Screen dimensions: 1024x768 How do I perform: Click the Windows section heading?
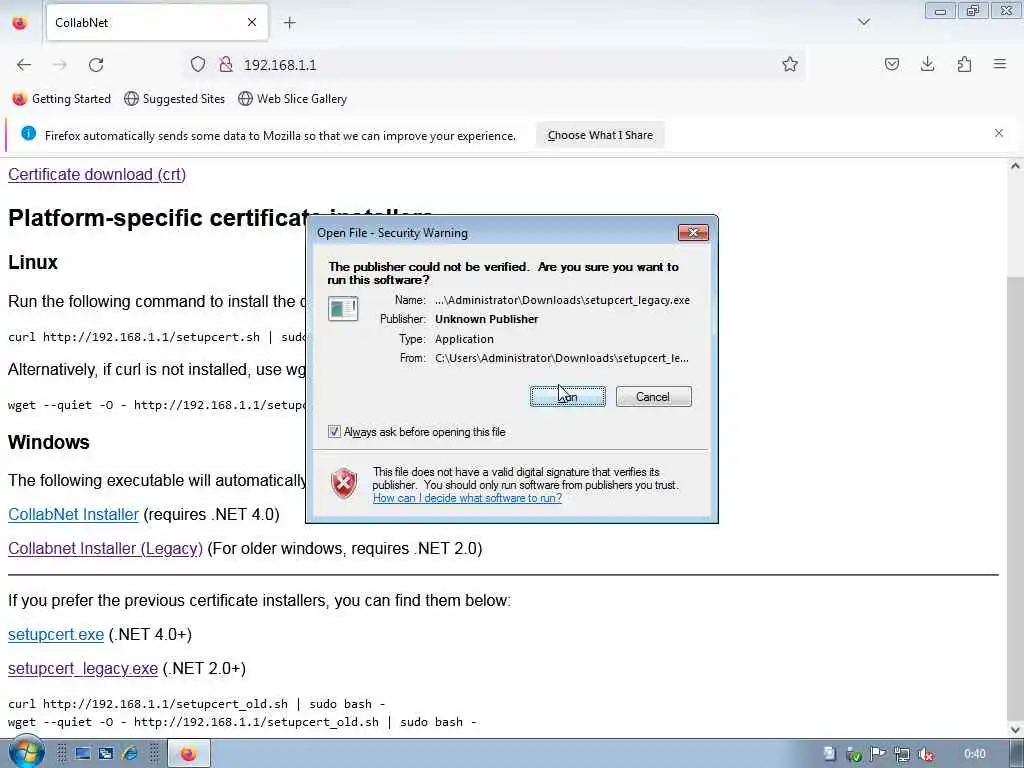pyautogui.click(x=49, y=442)
